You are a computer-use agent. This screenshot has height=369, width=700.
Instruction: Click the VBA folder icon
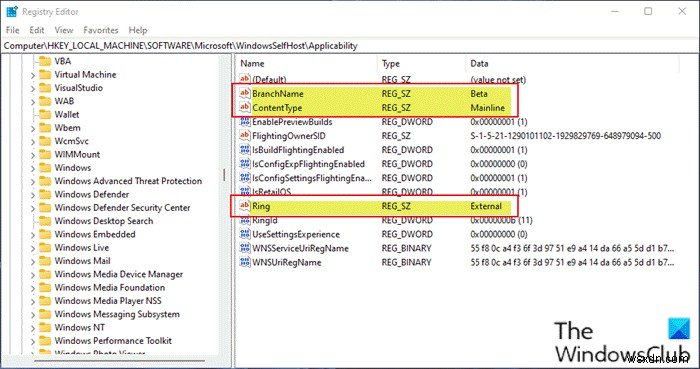tap(45, 61)
